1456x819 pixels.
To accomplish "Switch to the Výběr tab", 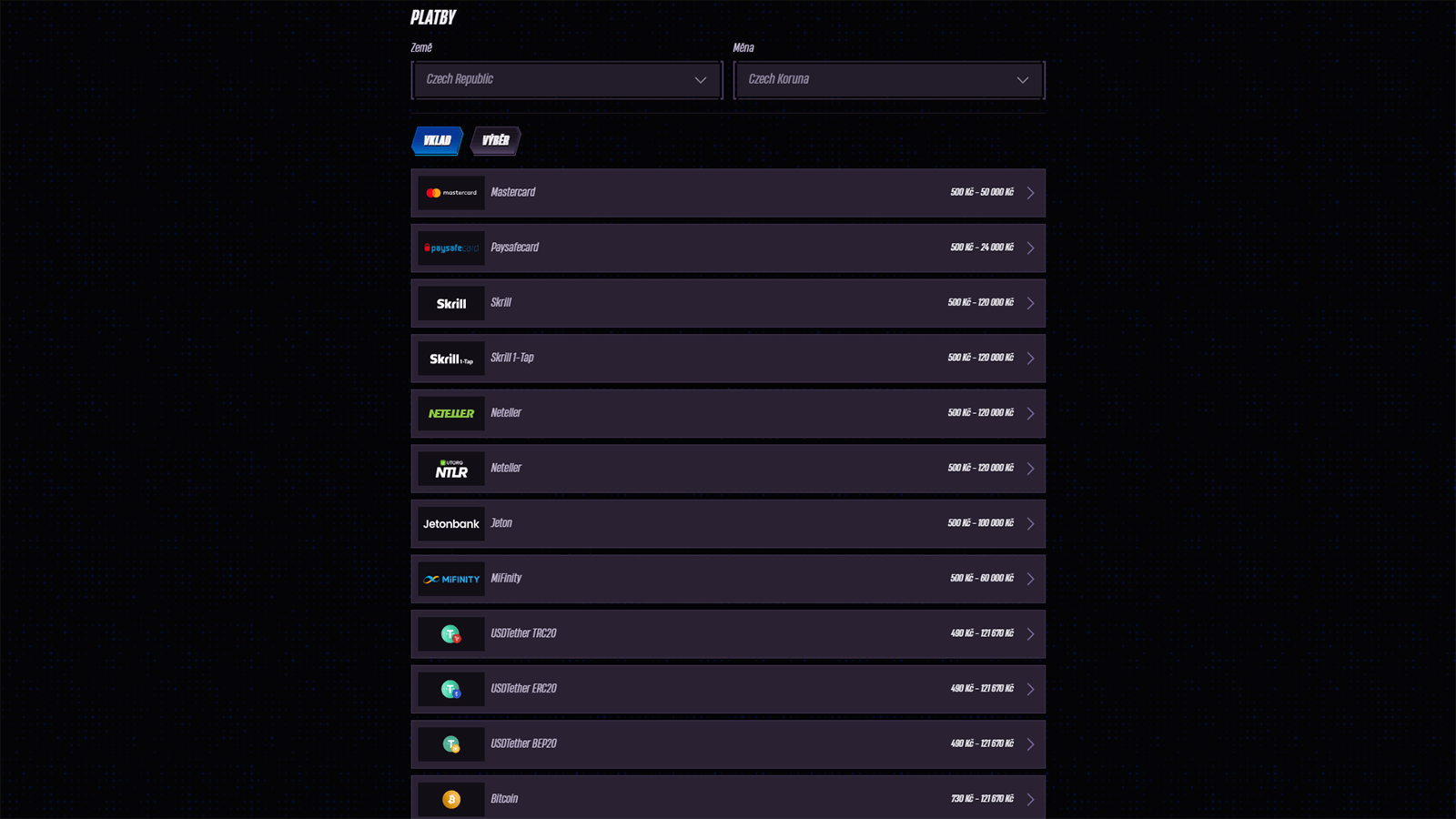I will [496, 140].
